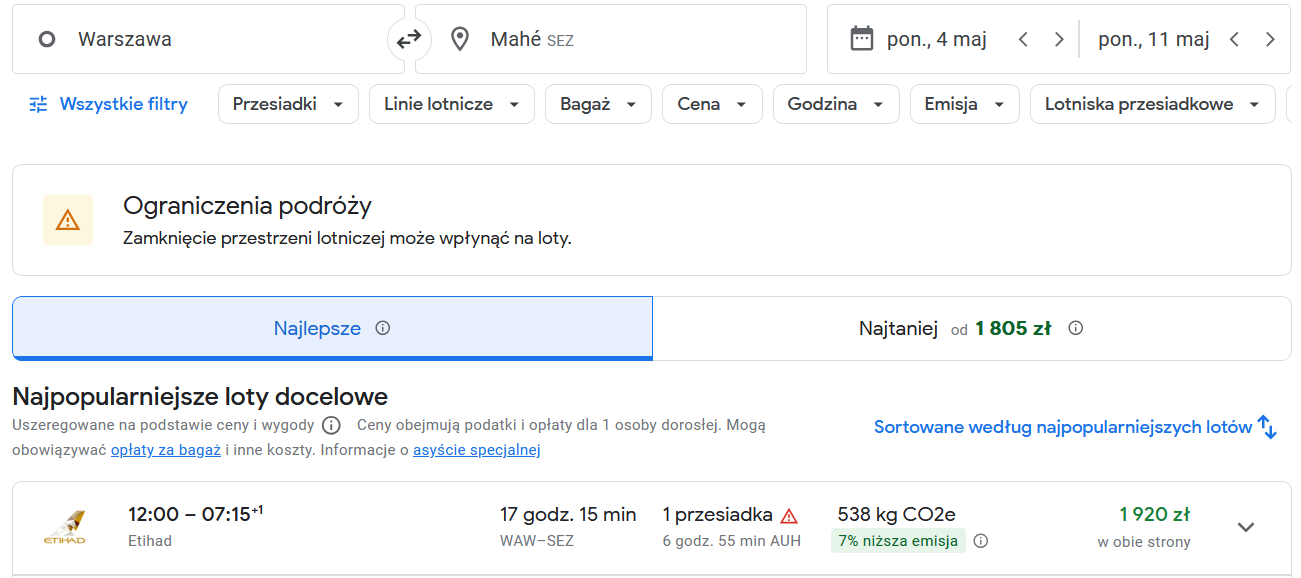Image resolution: width=1301 pixels, height=578 pixels.
Task: Click the sort arrows icon
Action: [1267, 427]
